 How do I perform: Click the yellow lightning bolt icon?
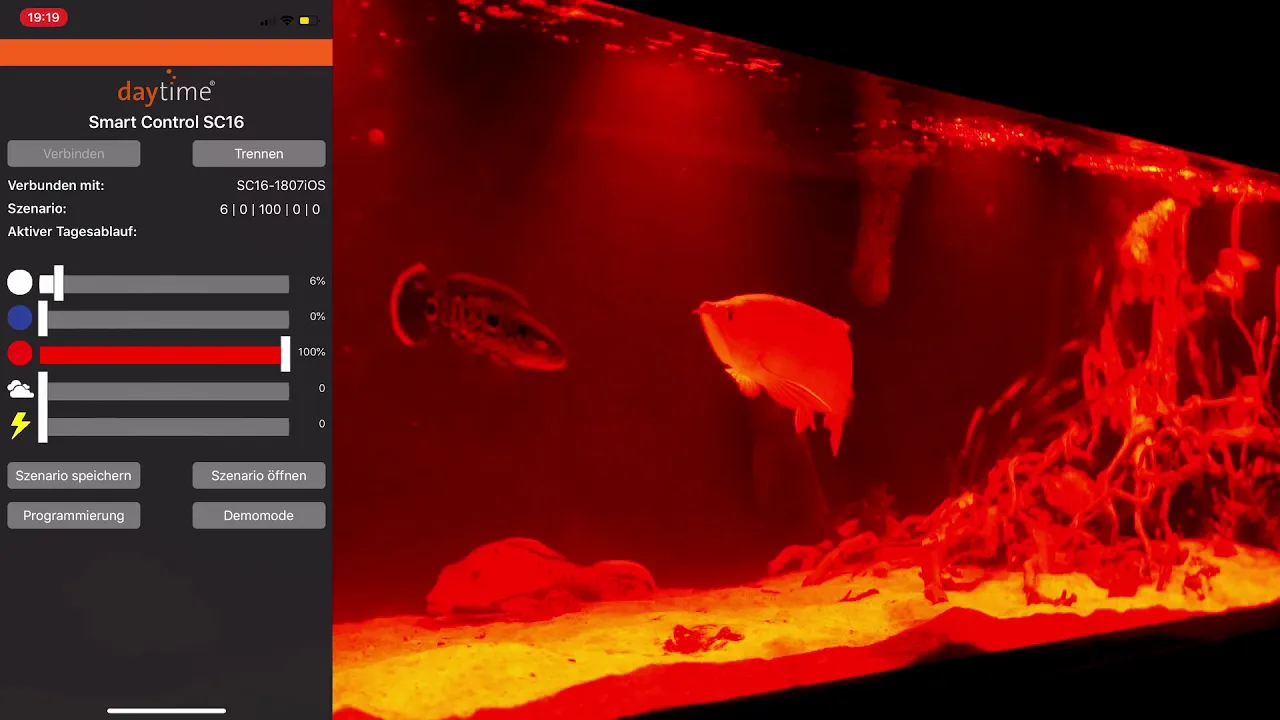(20, 425)
